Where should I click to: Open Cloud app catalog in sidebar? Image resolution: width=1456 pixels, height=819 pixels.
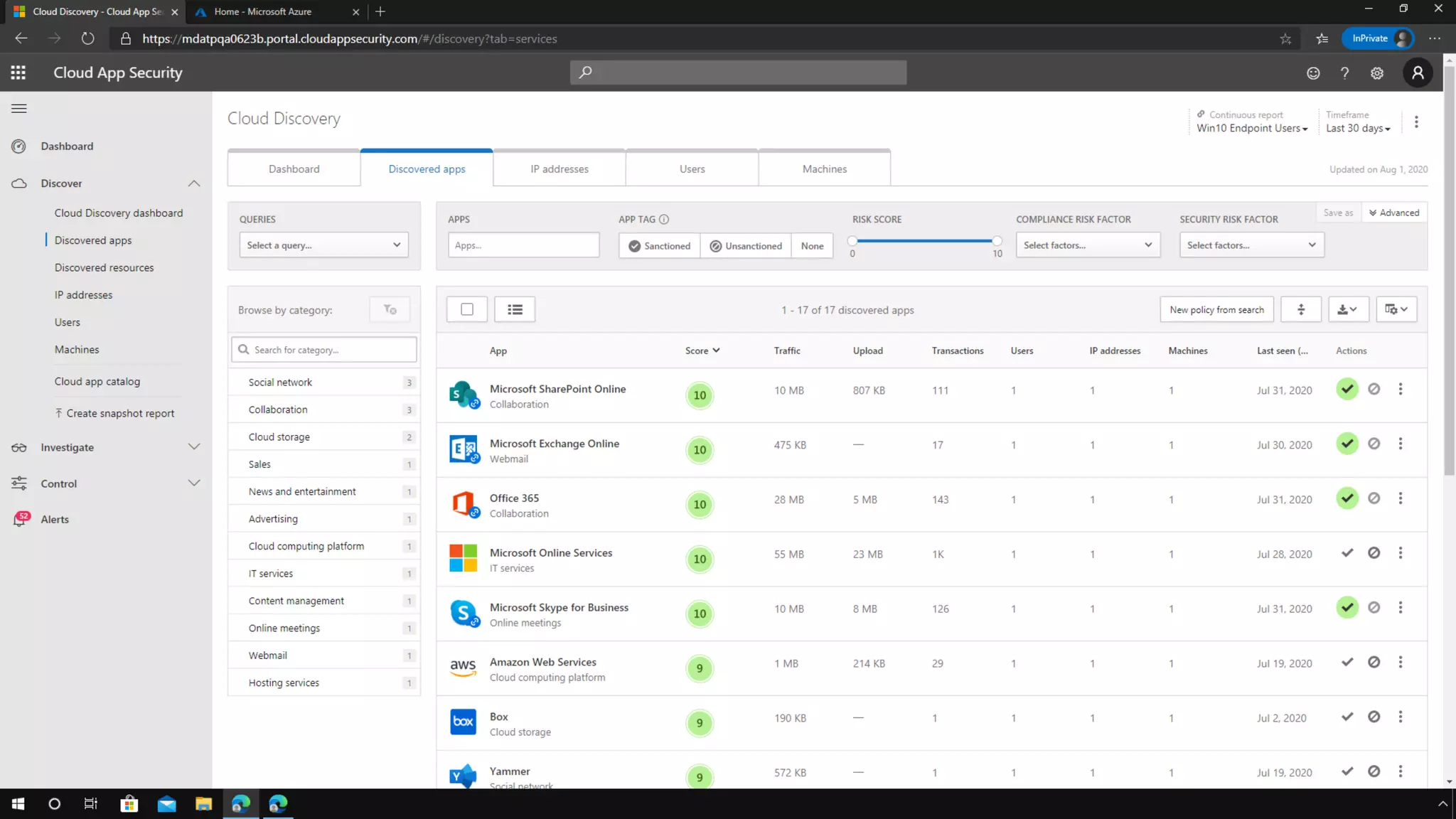(x=97, y=382)
